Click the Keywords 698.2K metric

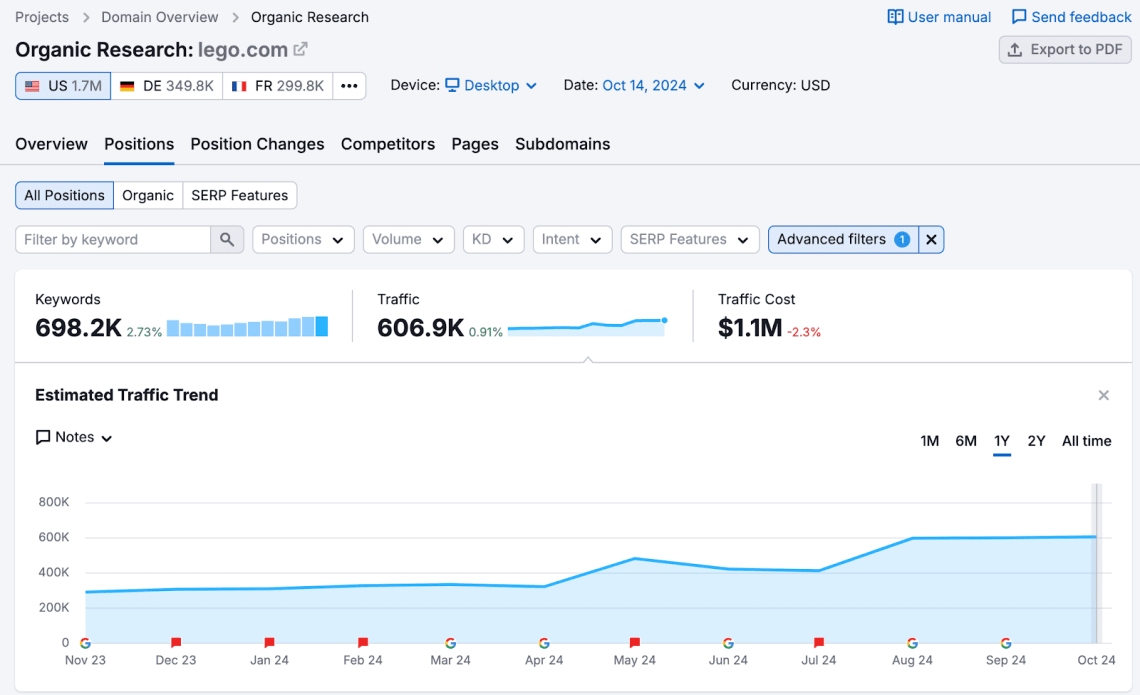[79, 328]
